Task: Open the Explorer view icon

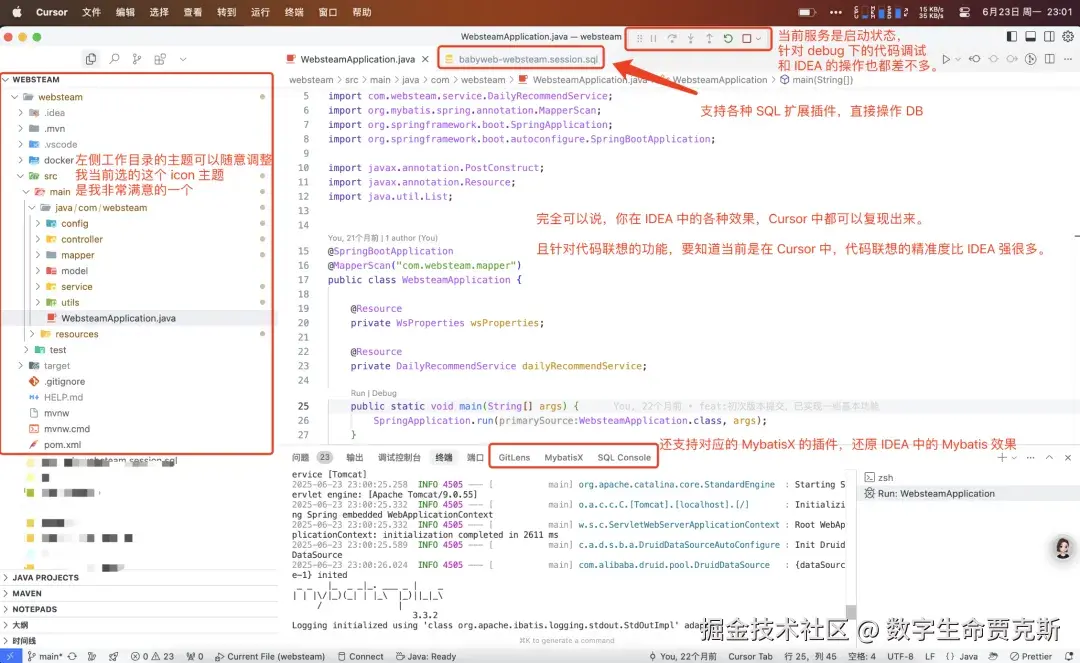Action: point(91,59)
